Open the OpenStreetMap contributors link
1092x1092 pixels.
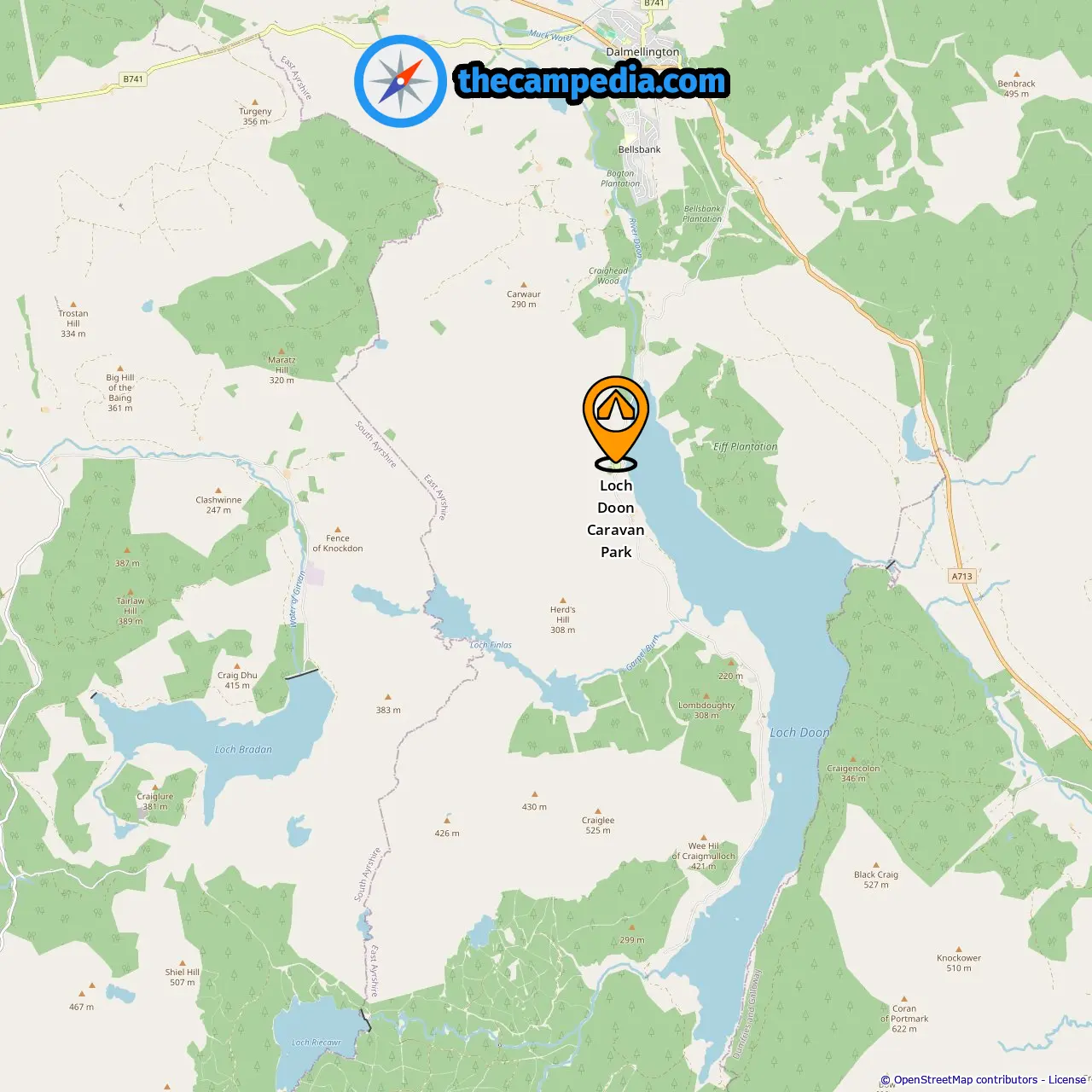(x=966, y=1079)
